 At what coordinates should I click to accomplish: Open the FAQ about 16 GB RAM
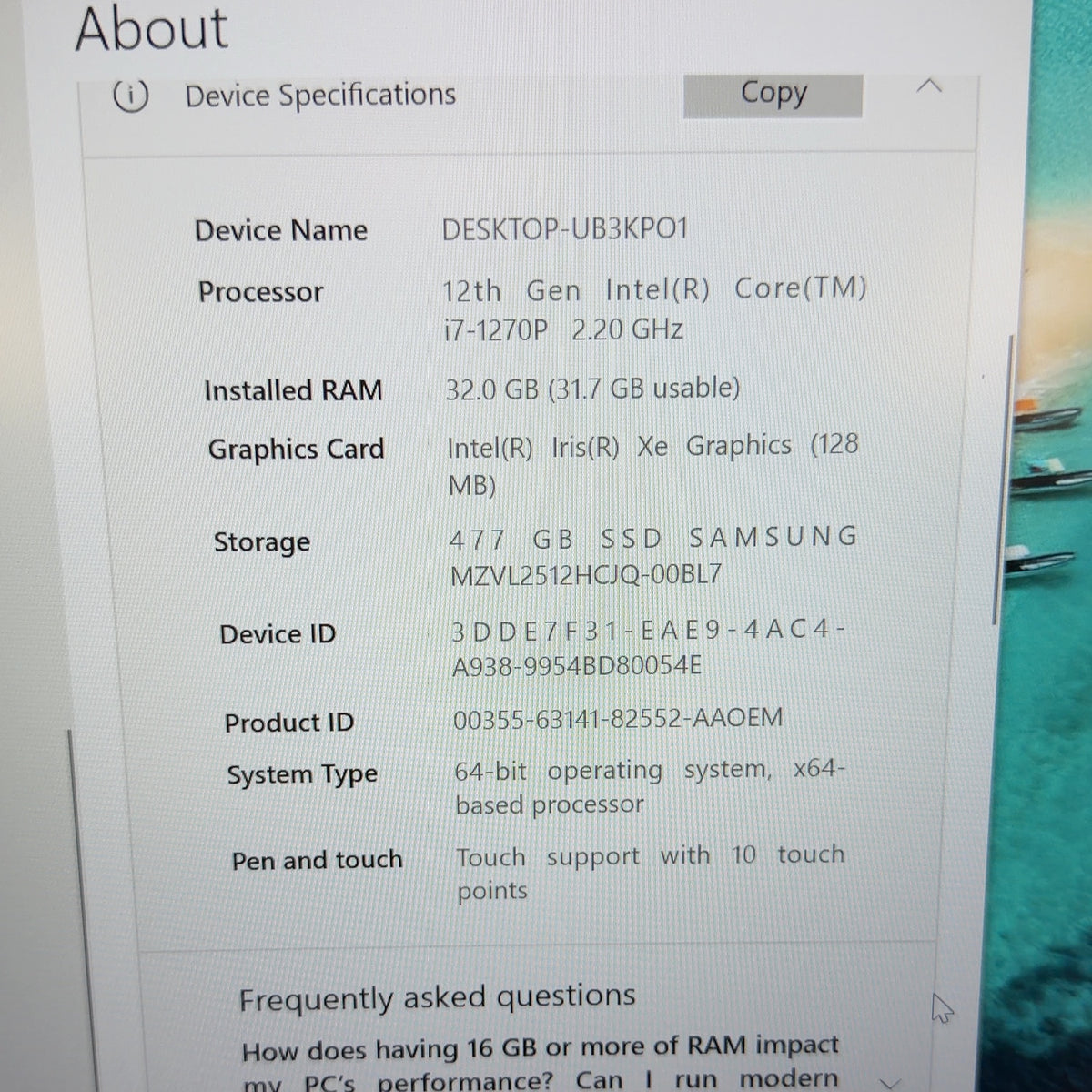(541, 1064)
